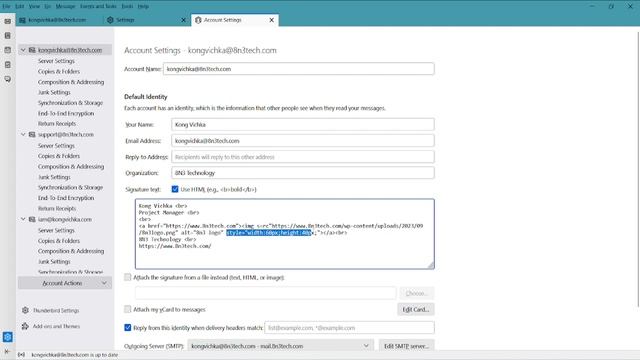Open the Calendar space icon

[x=8, y=50]
